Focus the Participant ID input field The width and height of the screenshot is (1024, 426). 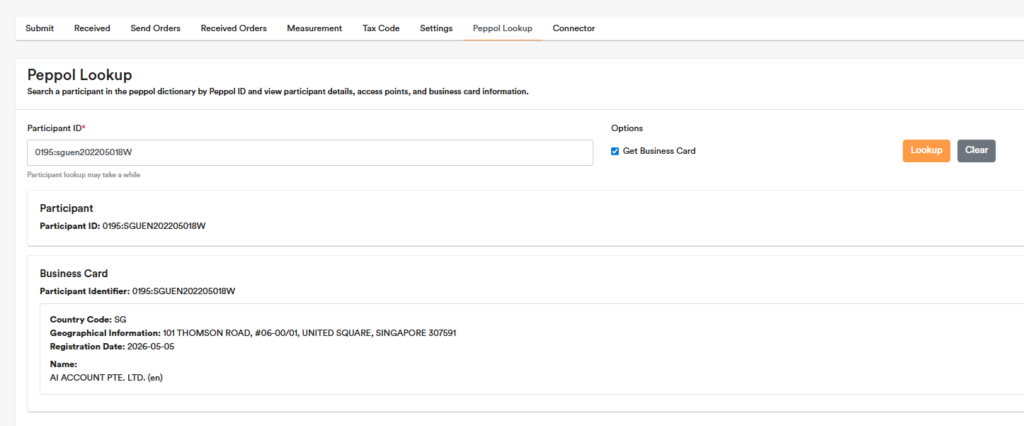(310, 152)
